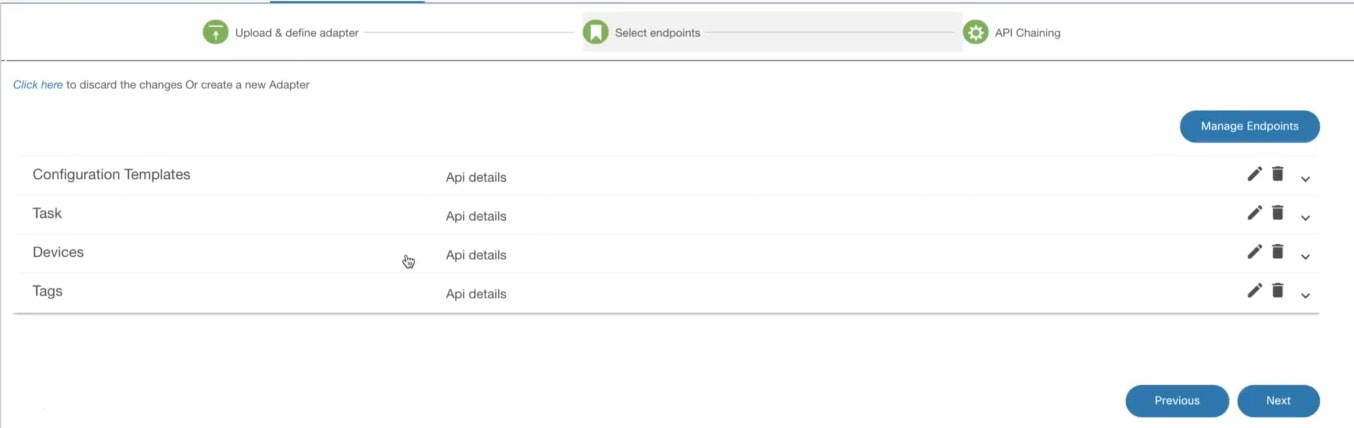This screenshot has height=428, width=1354.
Task: Click the pencil icon for Task
Action: 1254,212
